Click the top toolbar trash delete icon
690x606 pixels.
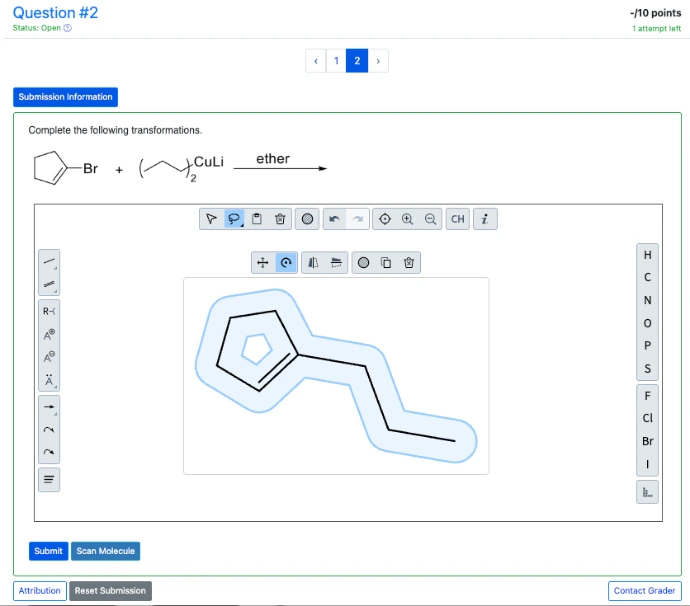click(280, 219)
